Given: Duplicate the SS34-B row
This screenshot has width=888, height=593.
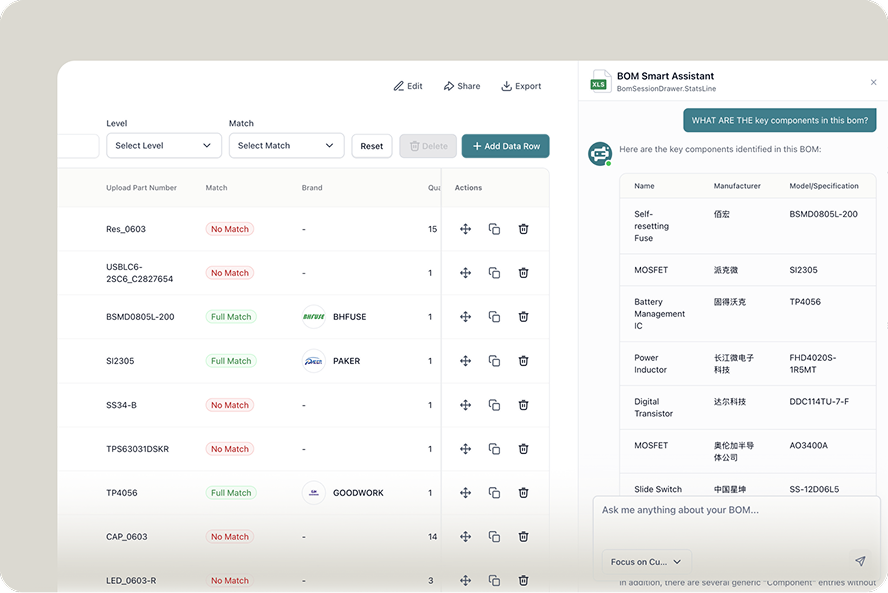Looking at the screenshot, I should (494, 405).
